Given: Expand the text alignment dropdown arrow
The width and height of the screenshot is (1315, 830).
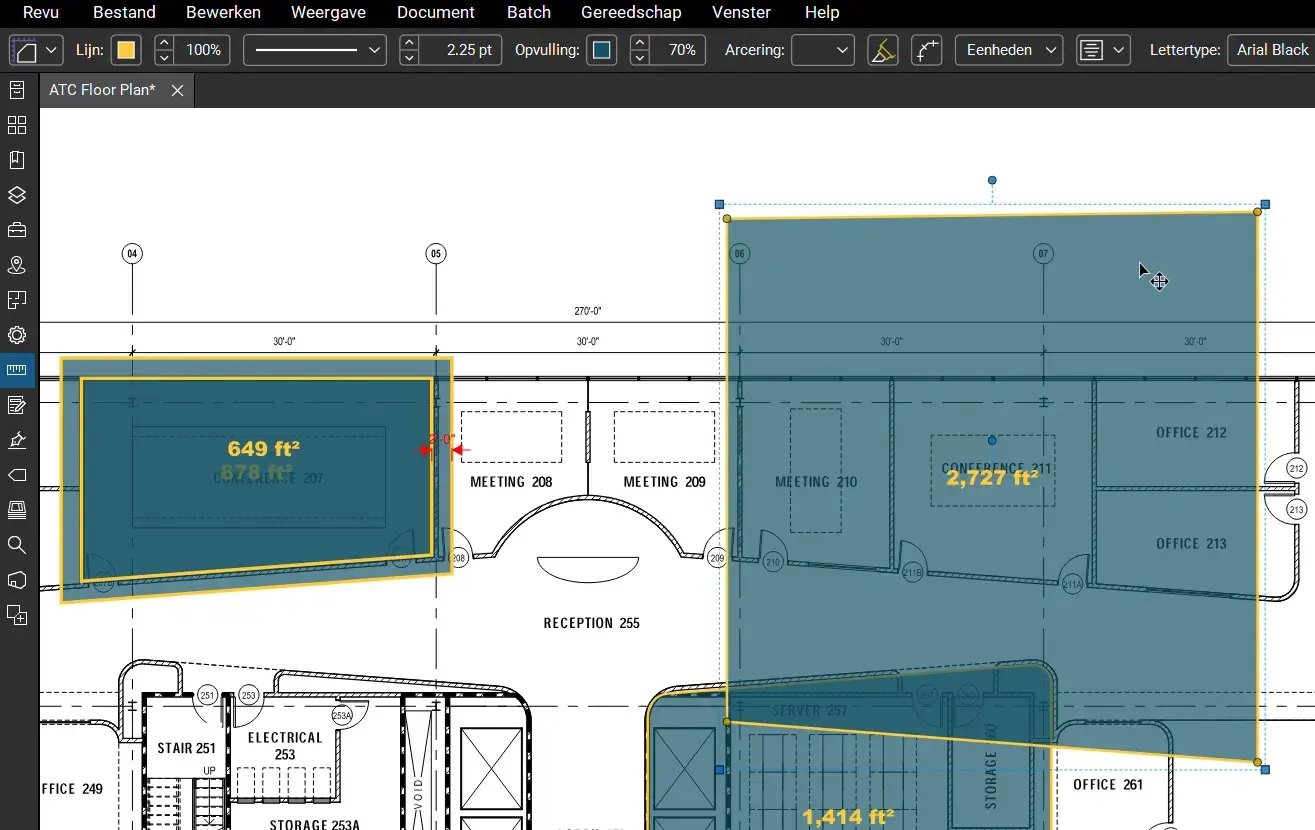Looking at the screenshot, I should pos(1118,50).
